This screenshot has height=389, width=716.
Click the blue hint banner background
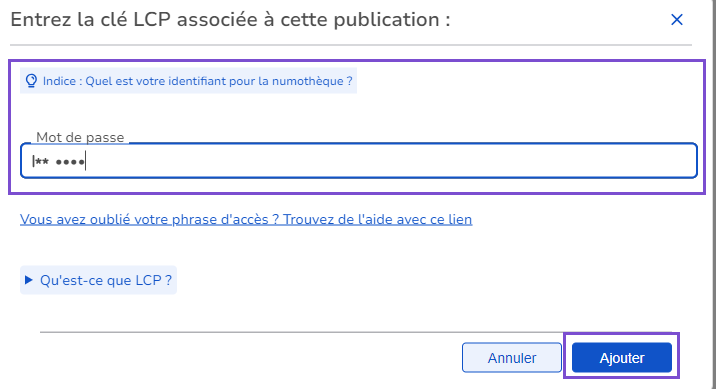point(188,81)
